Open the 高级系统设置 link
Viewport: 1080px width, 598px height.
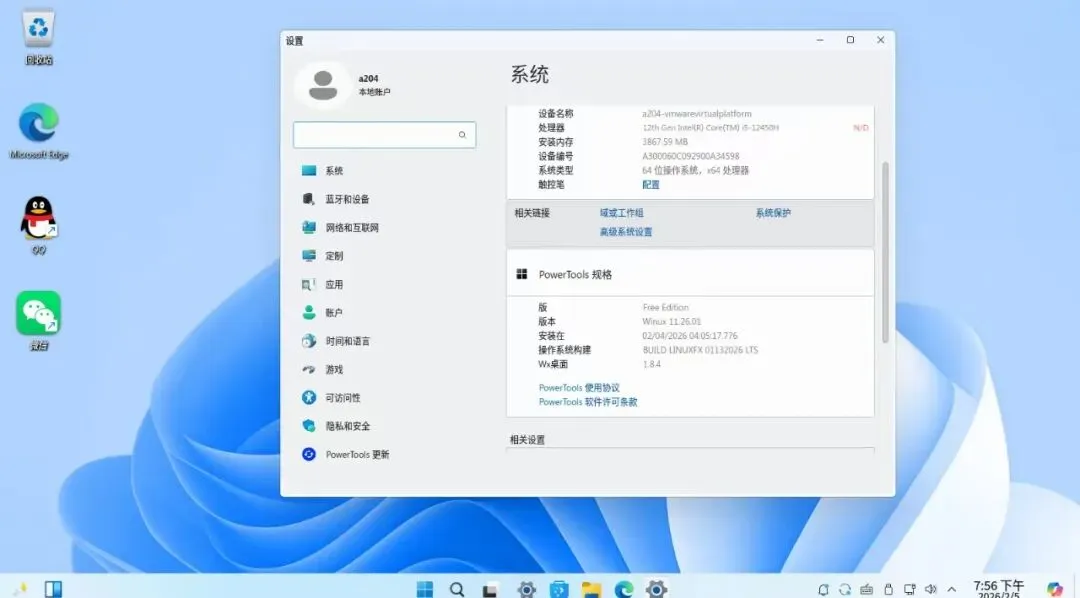tap(625, 231)
